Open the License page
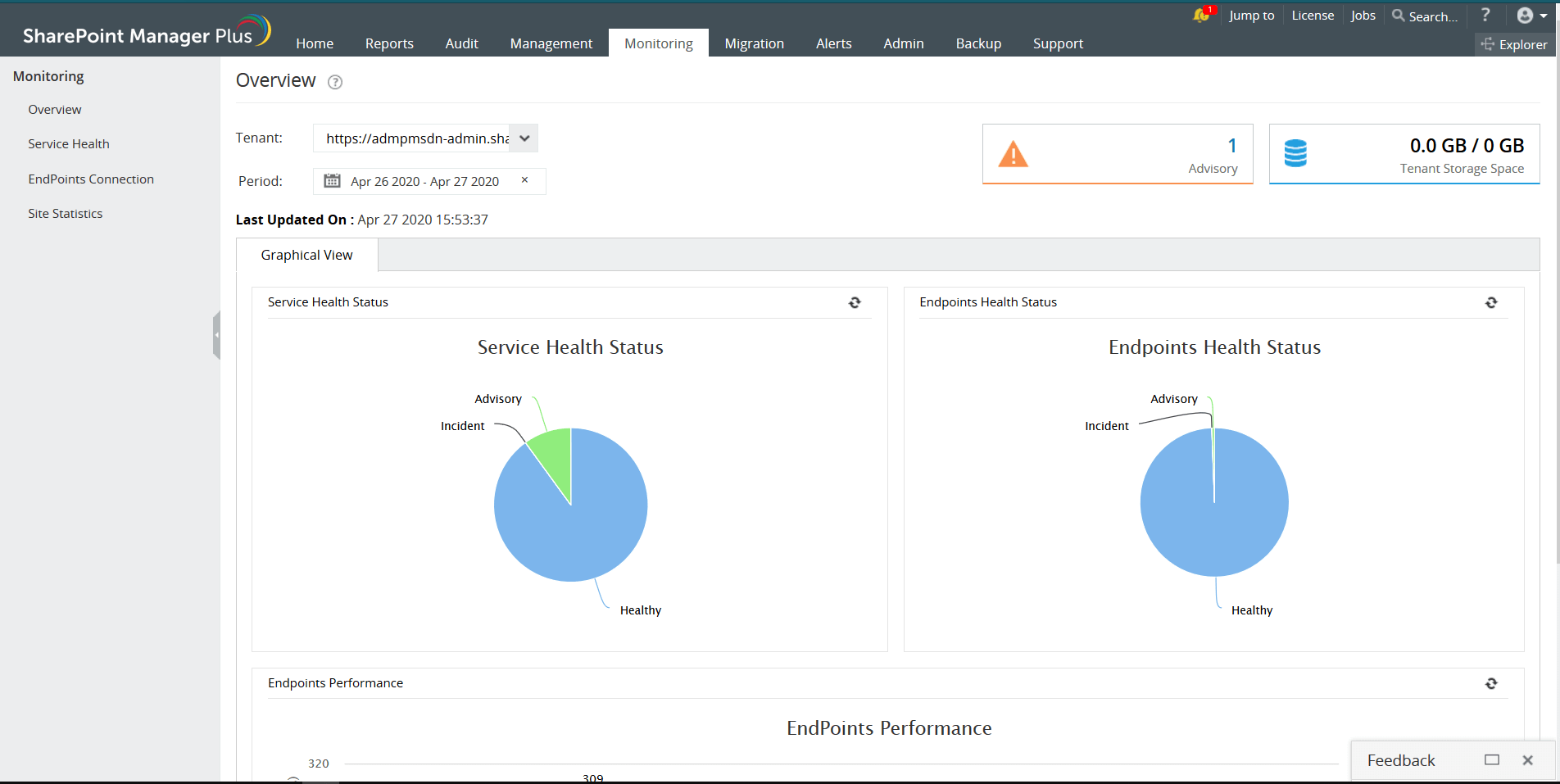Viewport: 1560px width, 784px height. (1312, 15)
